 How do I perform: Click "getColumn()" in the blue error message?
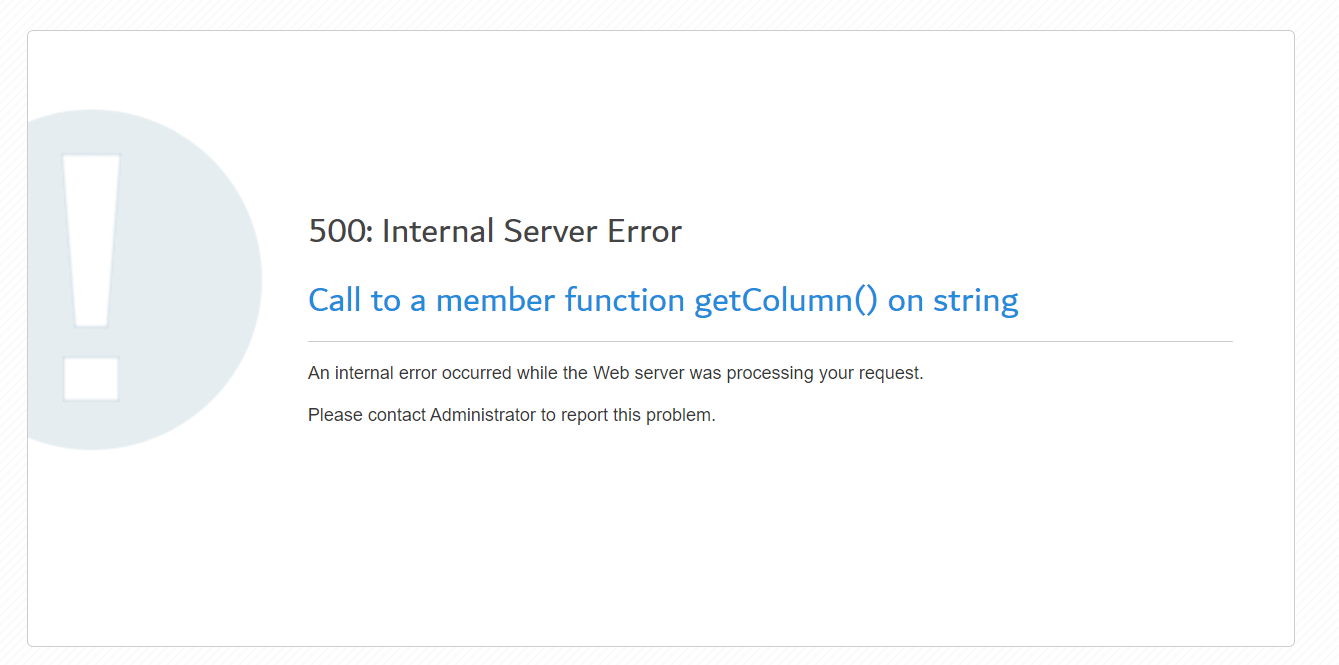pos(786,300)
